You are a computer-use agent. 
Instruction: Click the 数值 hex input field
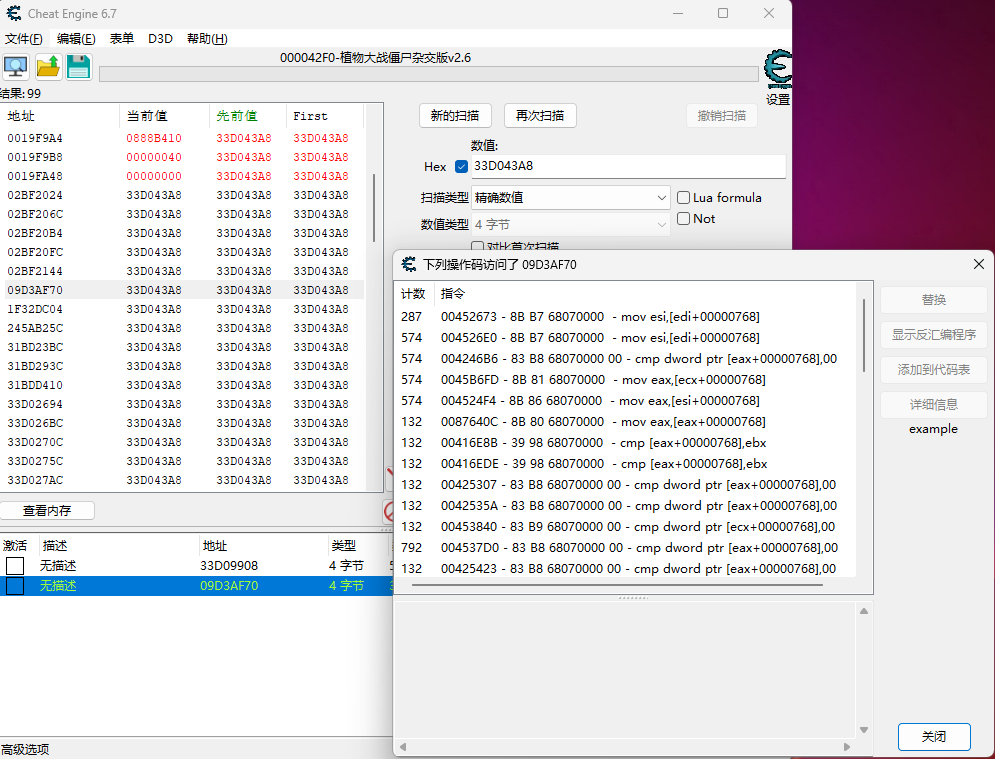pyautogui.click(x=627, y=166)
